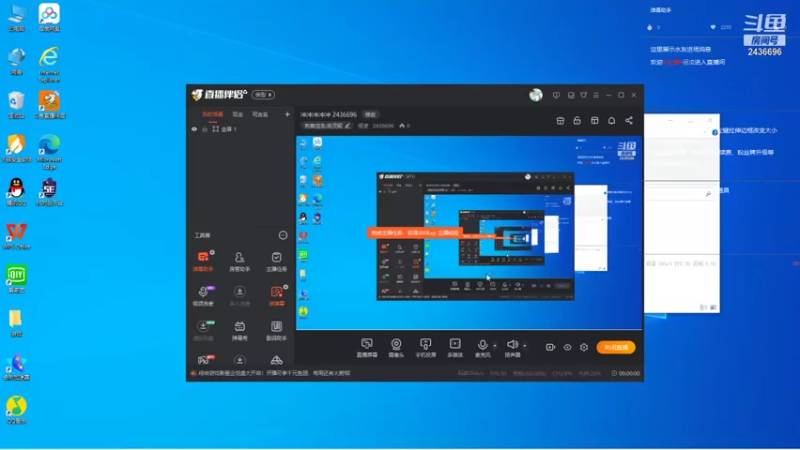Viewport: 800px width, 450px height.
Task: Open the iQIYI desktop icon
Action: [16, 279]
